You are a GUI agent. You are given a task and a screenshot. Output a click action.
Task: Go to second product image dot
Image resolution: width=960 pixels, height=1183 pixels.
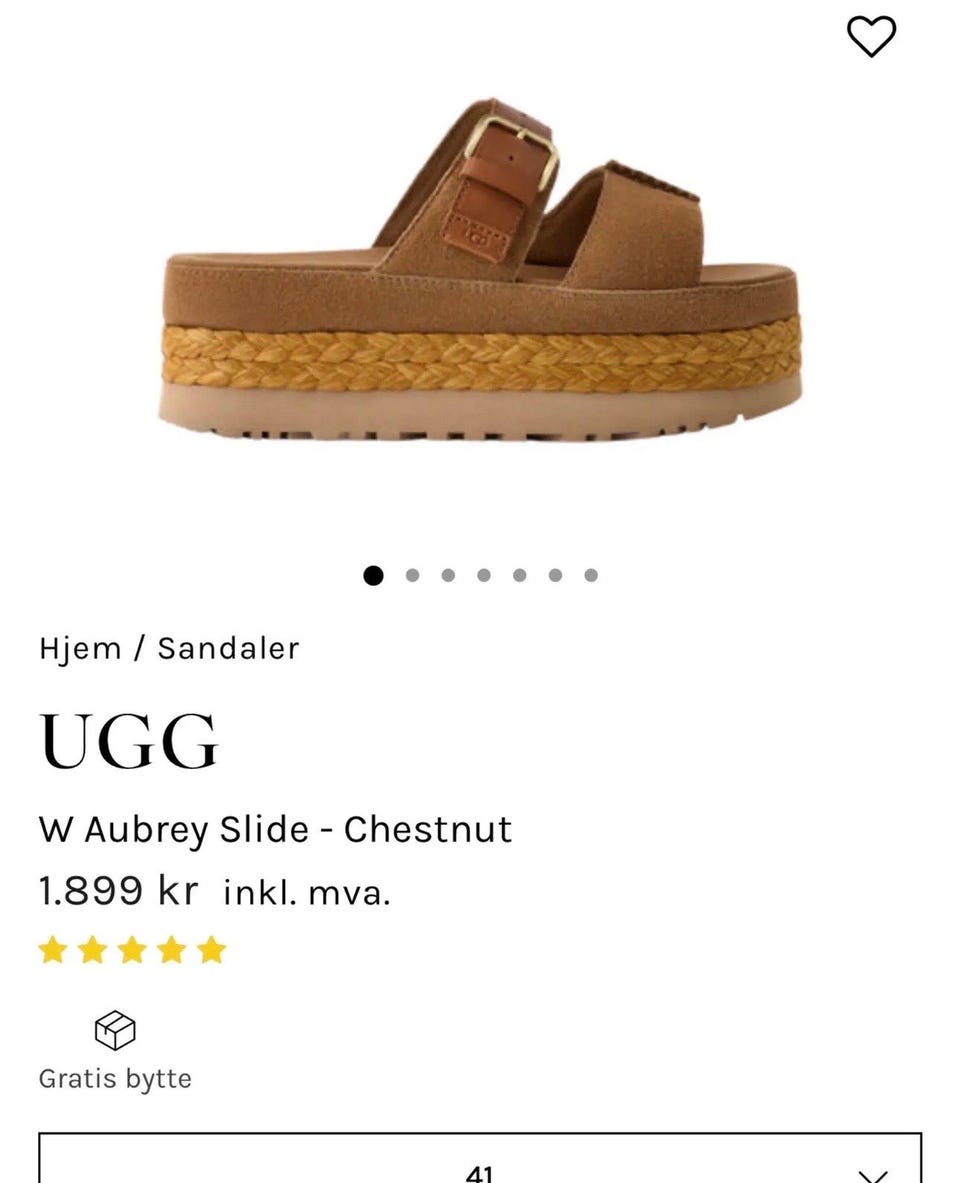[x=412, y=576]
